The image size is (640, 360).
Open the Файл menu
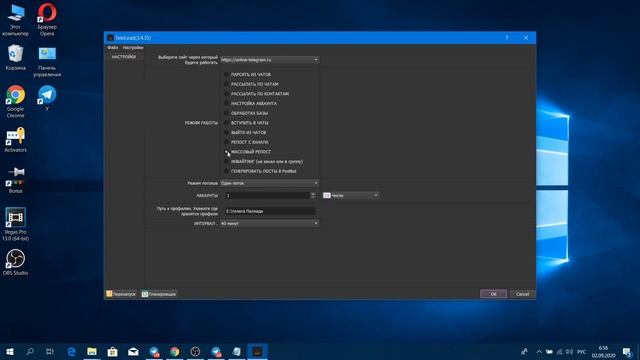[x=113, y=48]
